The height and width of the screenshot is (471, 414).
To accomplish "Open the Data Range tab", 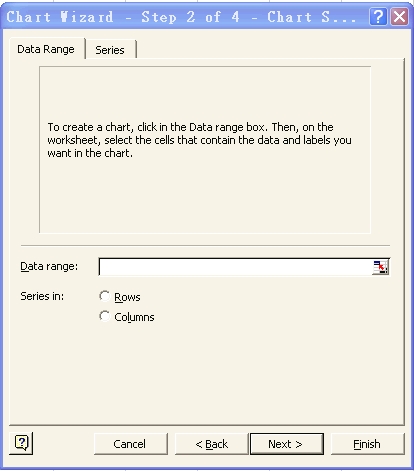I will [x=46, y=49].
